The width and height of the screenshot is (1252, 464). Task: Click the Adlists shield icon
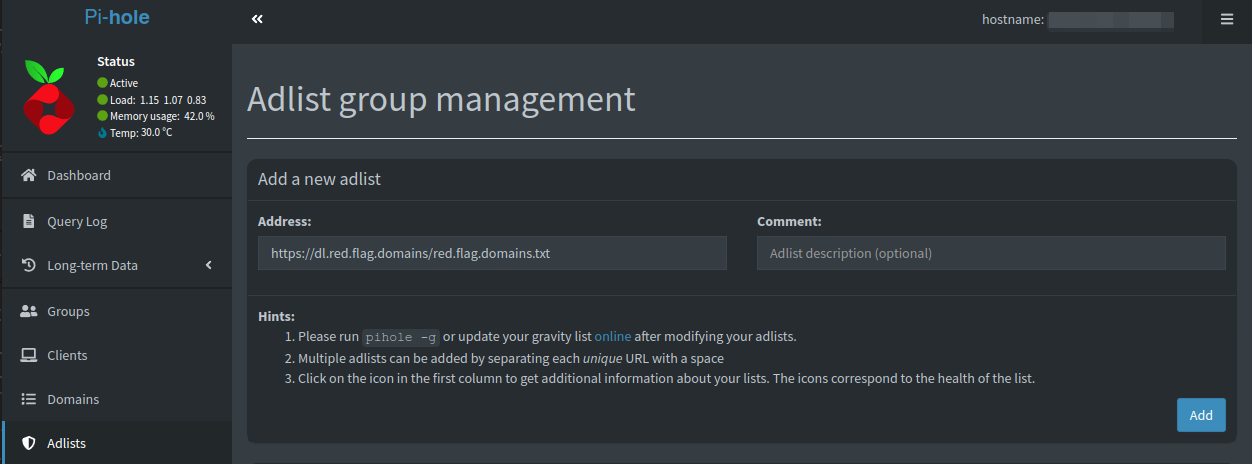click(29, 443)
